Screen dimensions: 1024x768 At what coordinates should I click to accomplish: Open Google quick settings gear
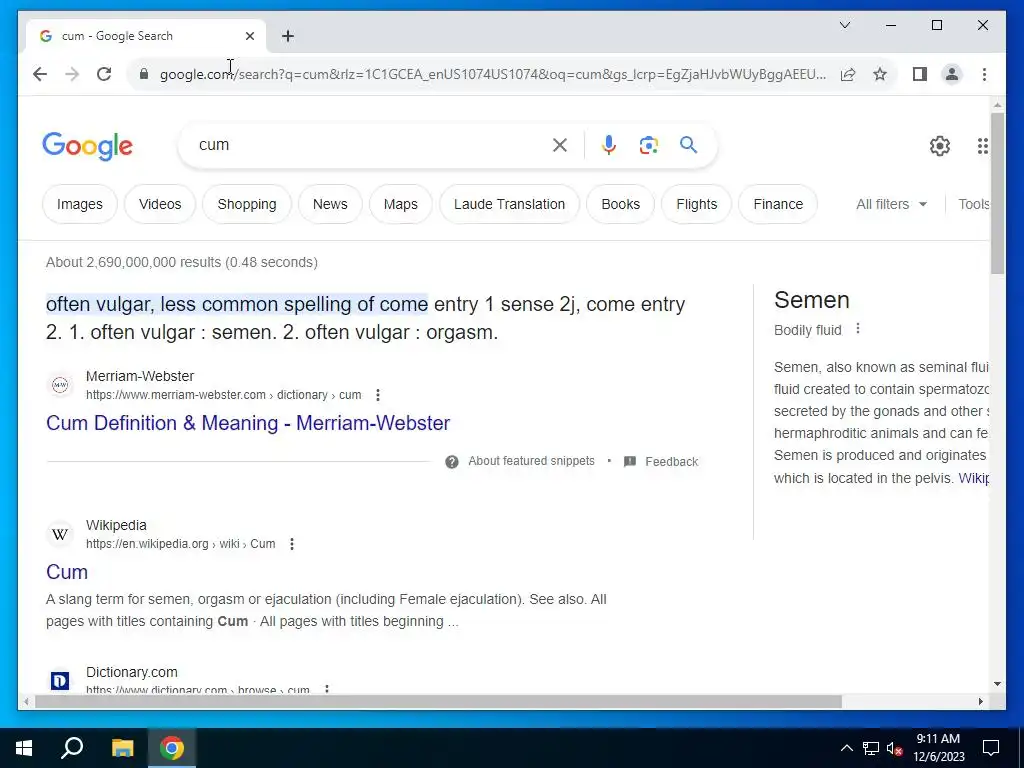point(940,146)
